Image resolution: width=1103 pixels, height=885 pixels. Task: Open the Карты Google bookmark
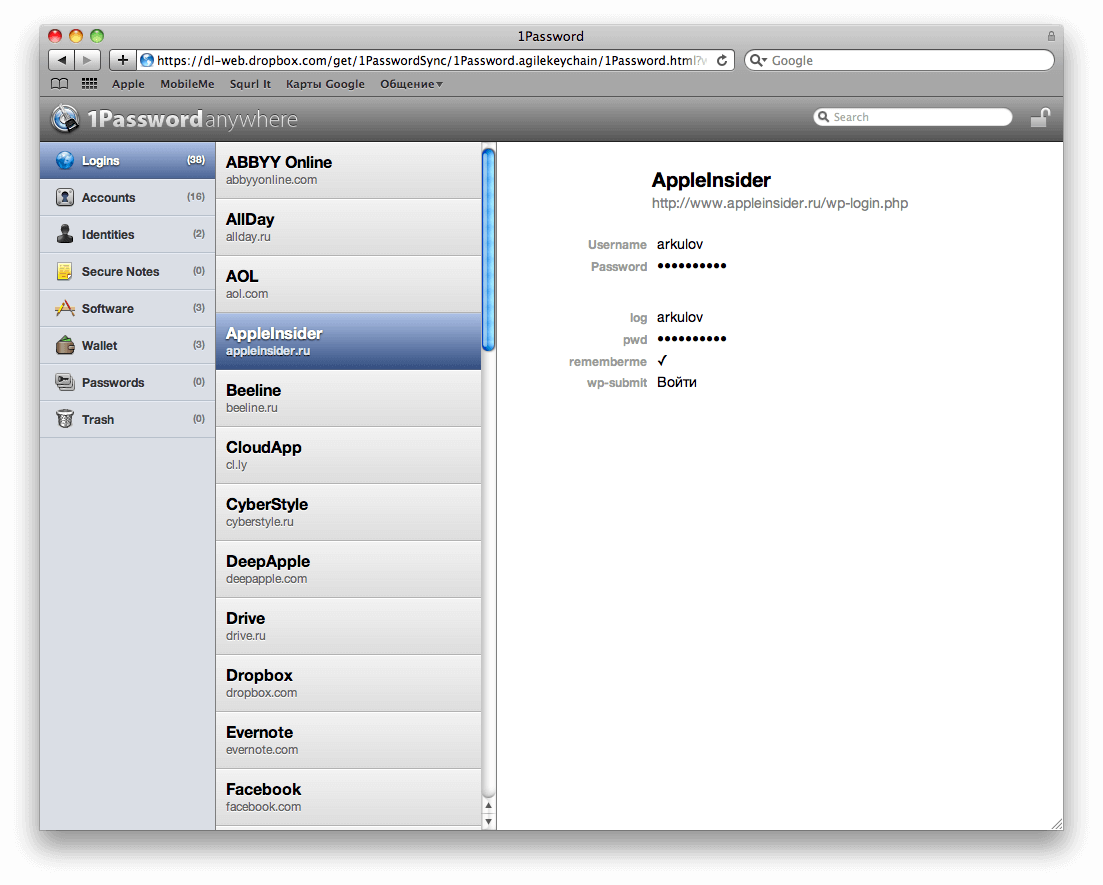[325, 84]
